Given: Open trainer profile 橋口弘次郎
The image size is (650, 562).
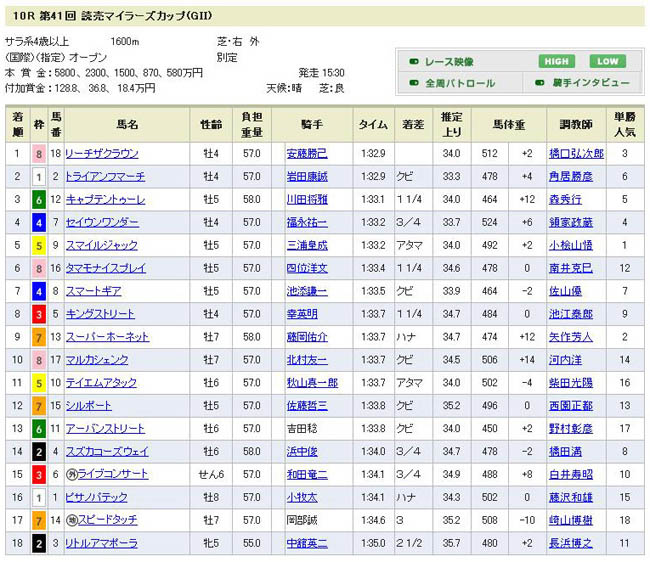Looking at the screenshot, I should pyautogui.click(x=578, y=154).
